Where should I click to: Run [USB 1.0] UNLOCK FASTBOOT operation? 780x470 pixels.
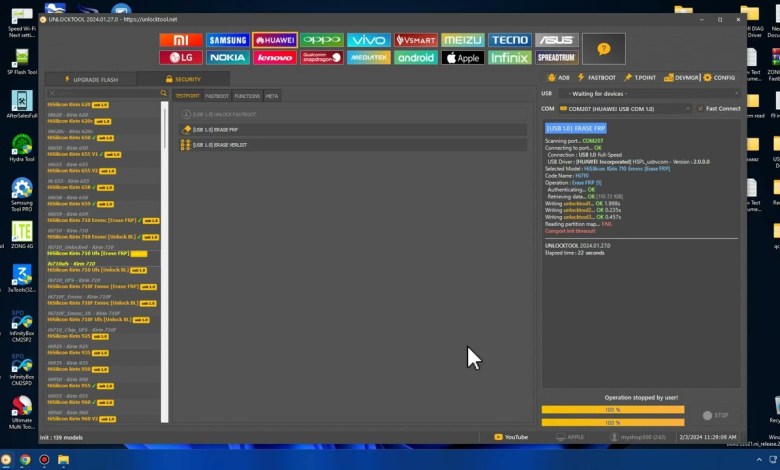(353, 114)
